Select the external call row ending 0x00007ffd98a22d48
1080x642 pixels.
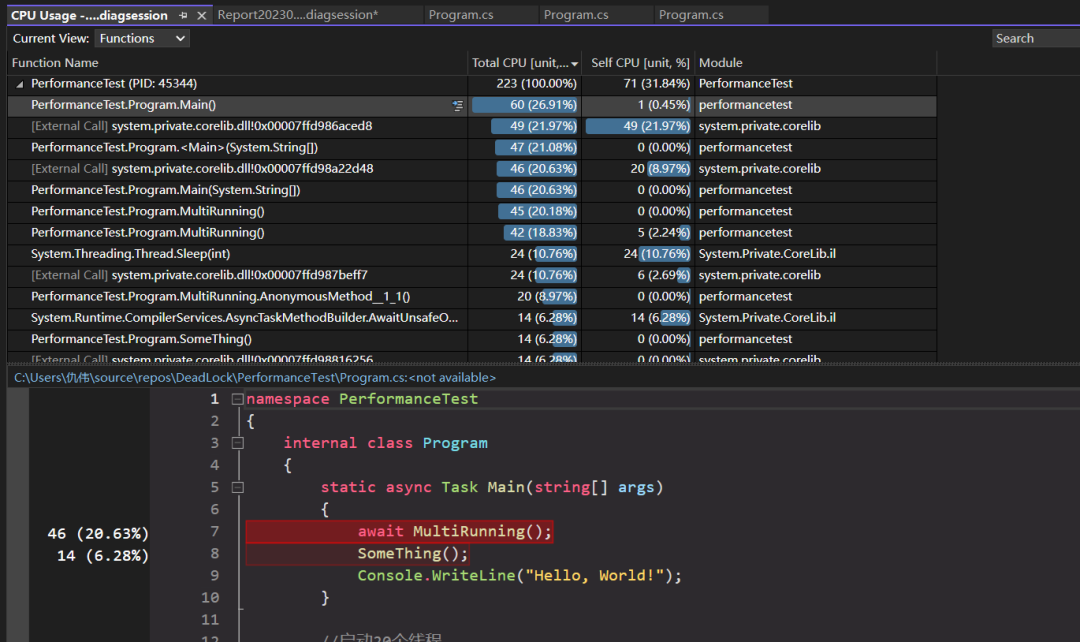click(472, 169)
